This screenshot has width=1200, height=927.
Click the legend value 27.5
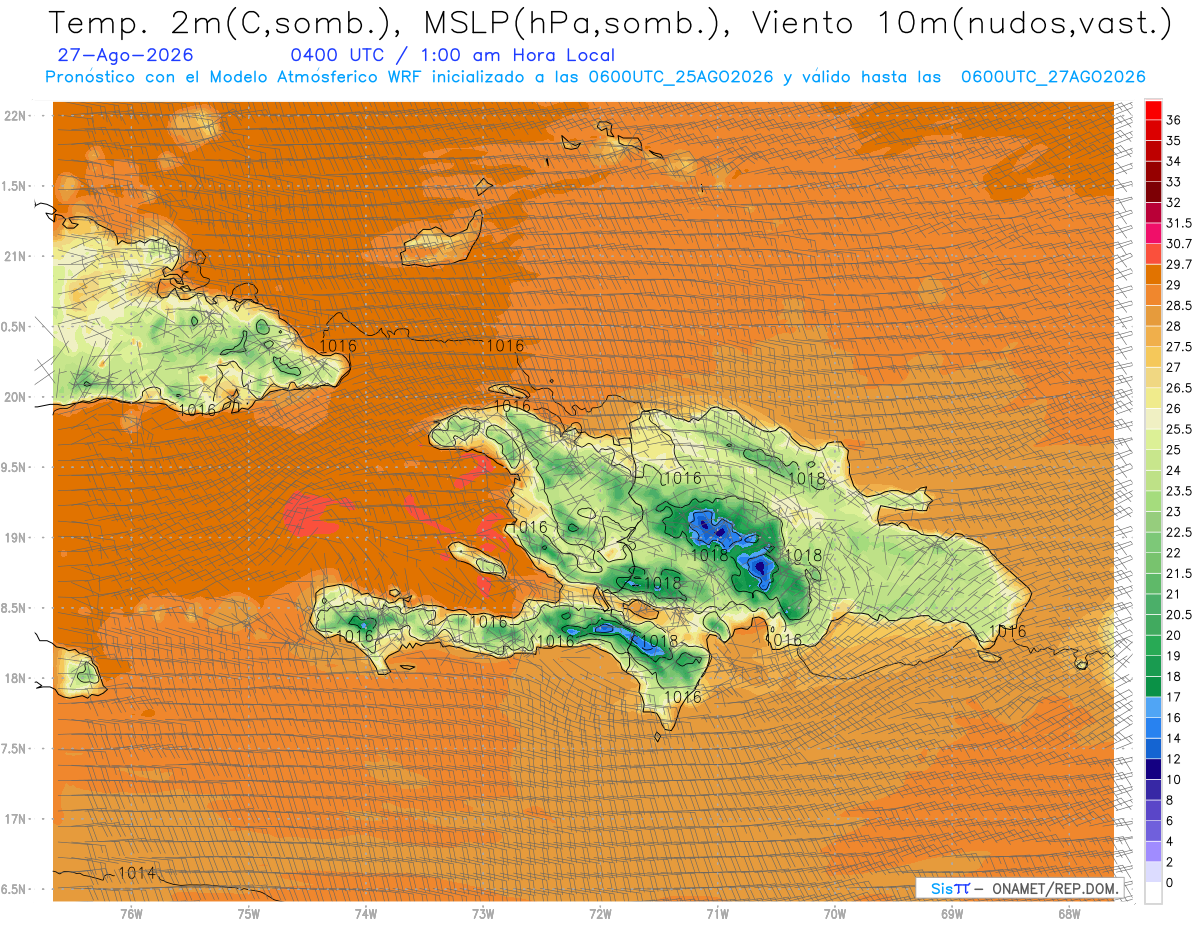[1178, 347]
